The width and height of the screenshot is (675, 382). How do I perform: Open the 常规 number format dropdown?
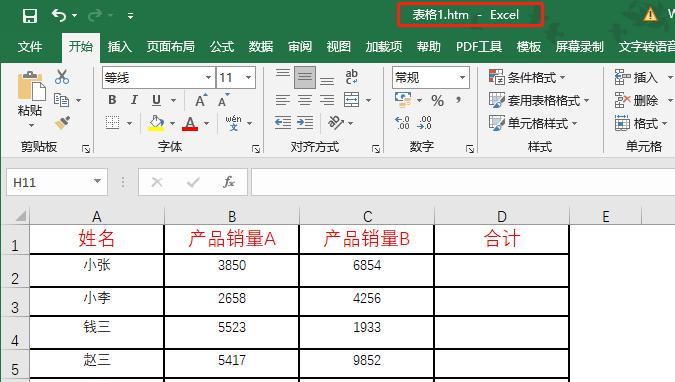[462, 78]
